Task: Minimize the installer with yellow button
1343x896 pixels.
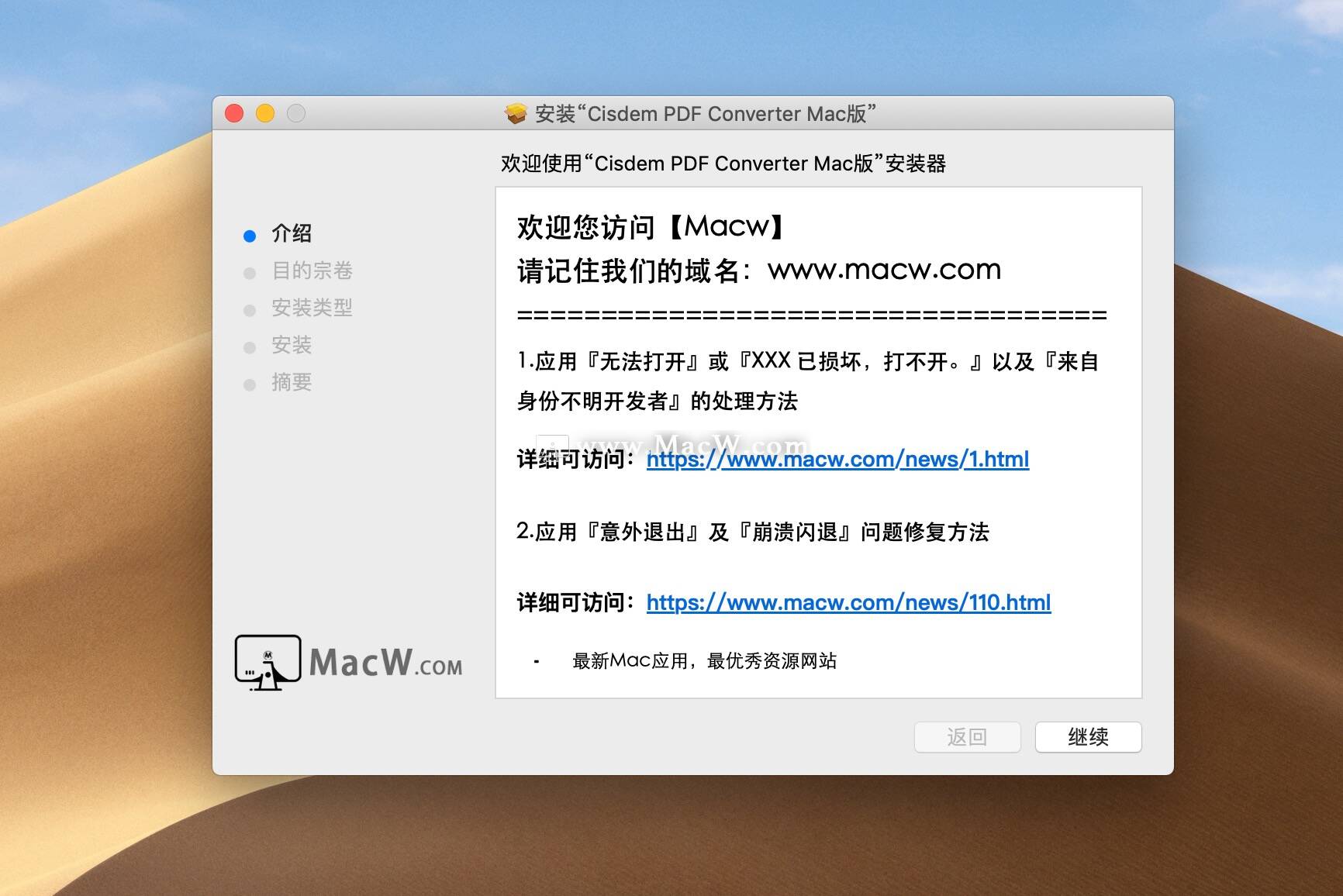Action: tap(265, 114)
